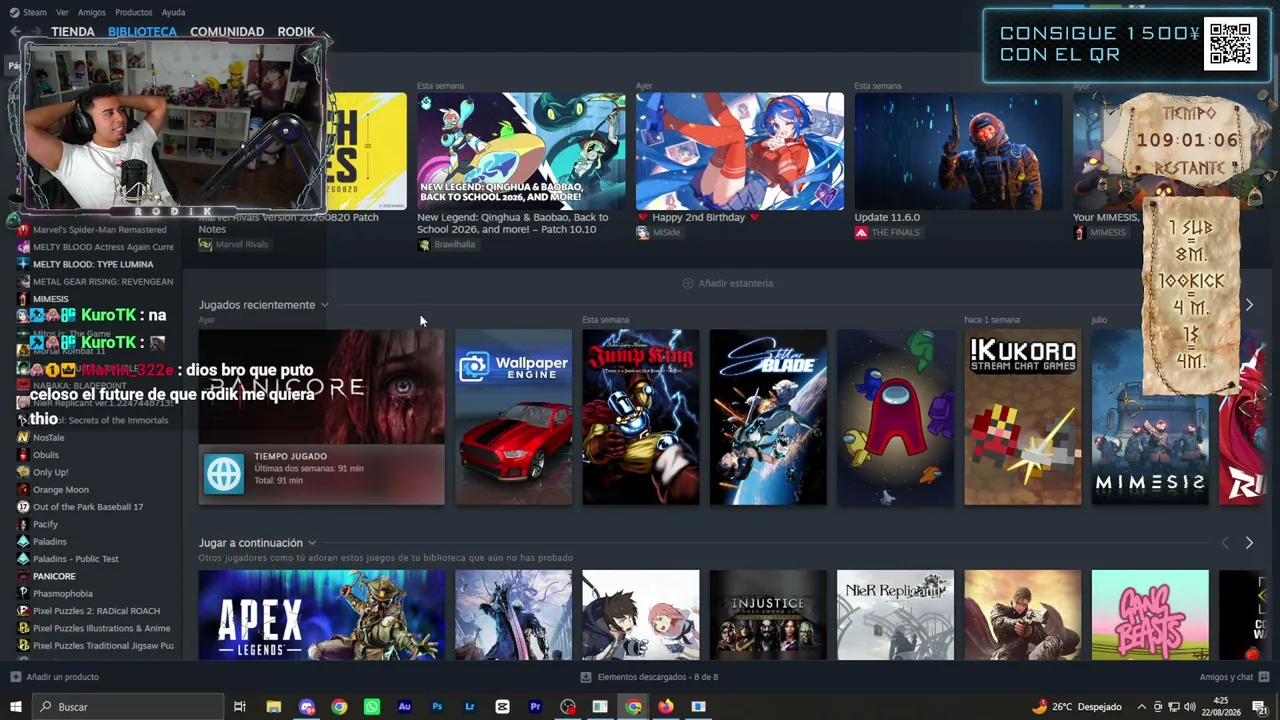This screenshot has width=1280, height=720.
Task: Open the Among Us game cover
Action: (x=895, y=417)
